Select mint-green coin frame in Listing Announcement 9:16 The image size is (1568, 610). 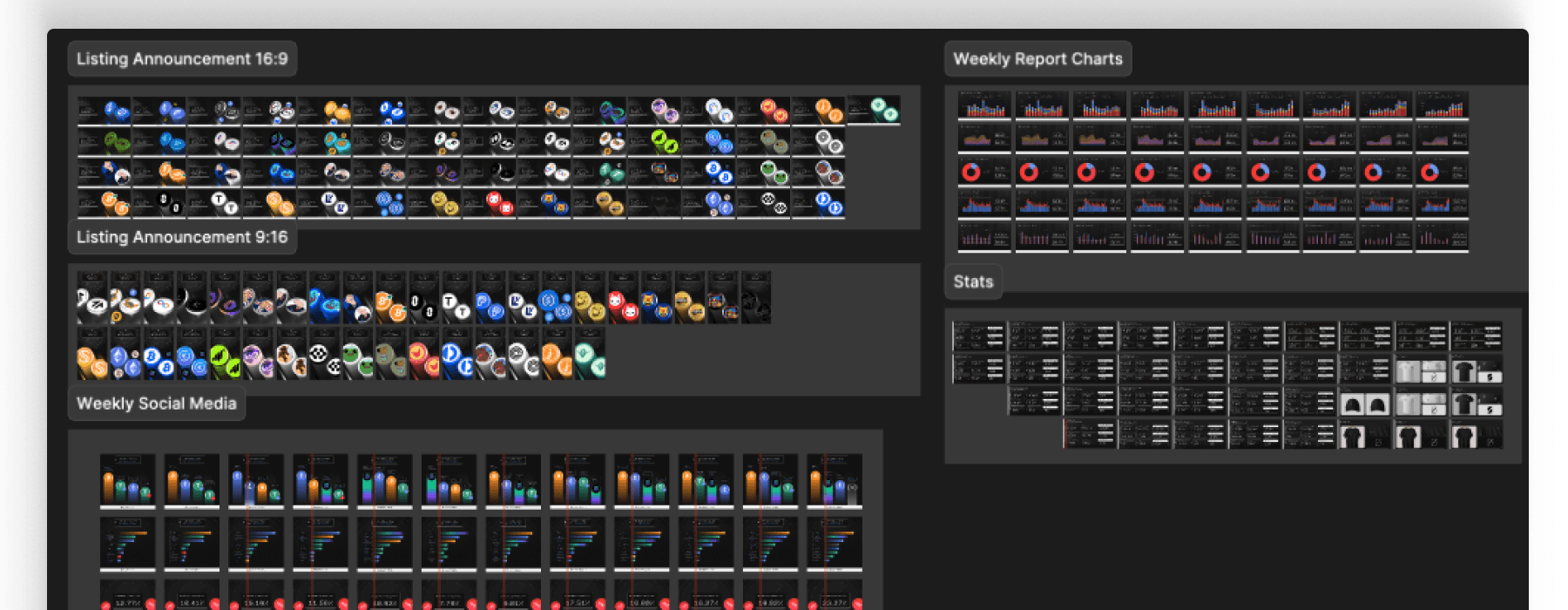pos(590,353)
